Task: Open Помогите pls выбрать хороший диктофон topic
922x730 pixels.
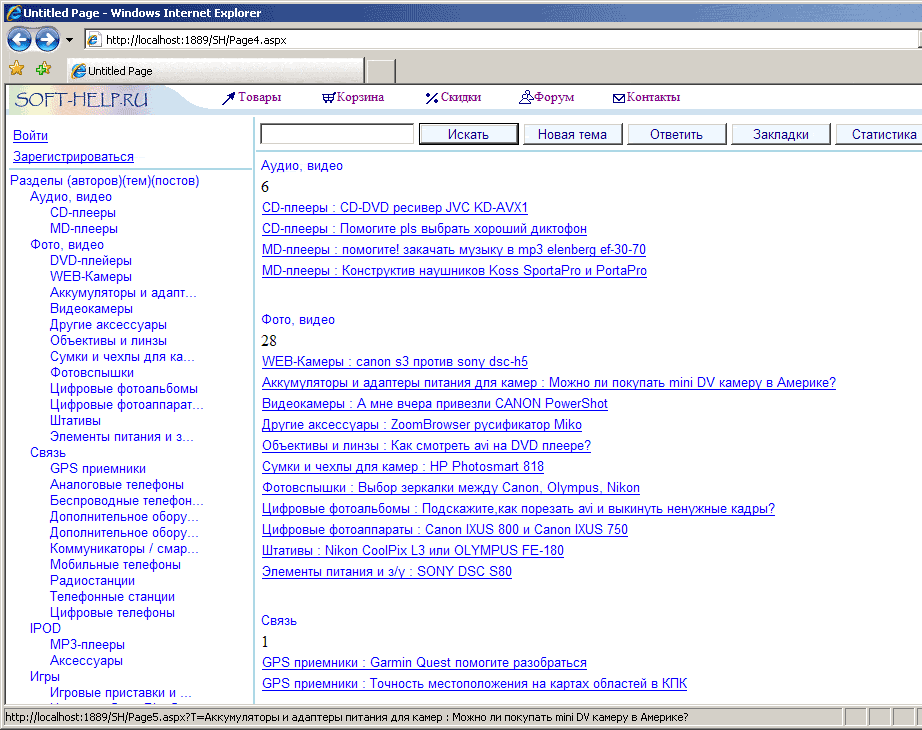Action: pos(425,228)
